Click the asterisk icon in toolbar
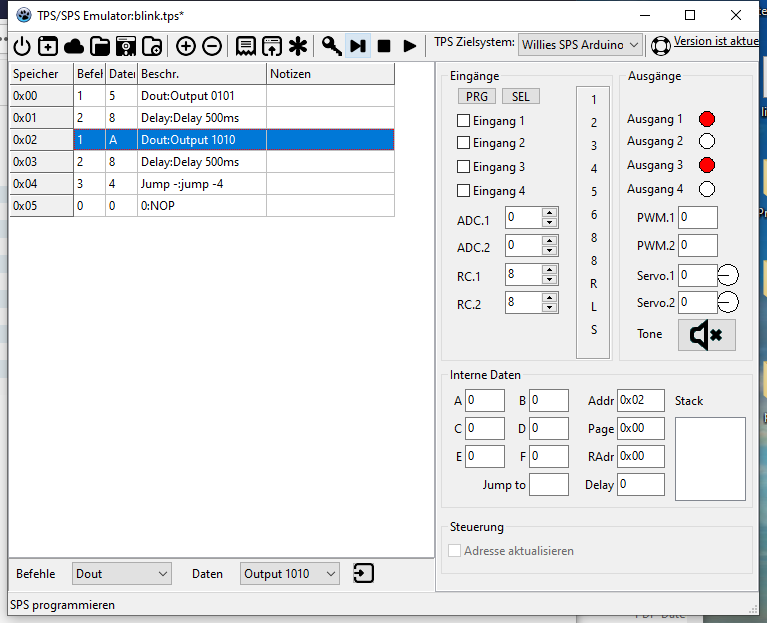This screenshot has width=767, height=623. pos(298,46)
